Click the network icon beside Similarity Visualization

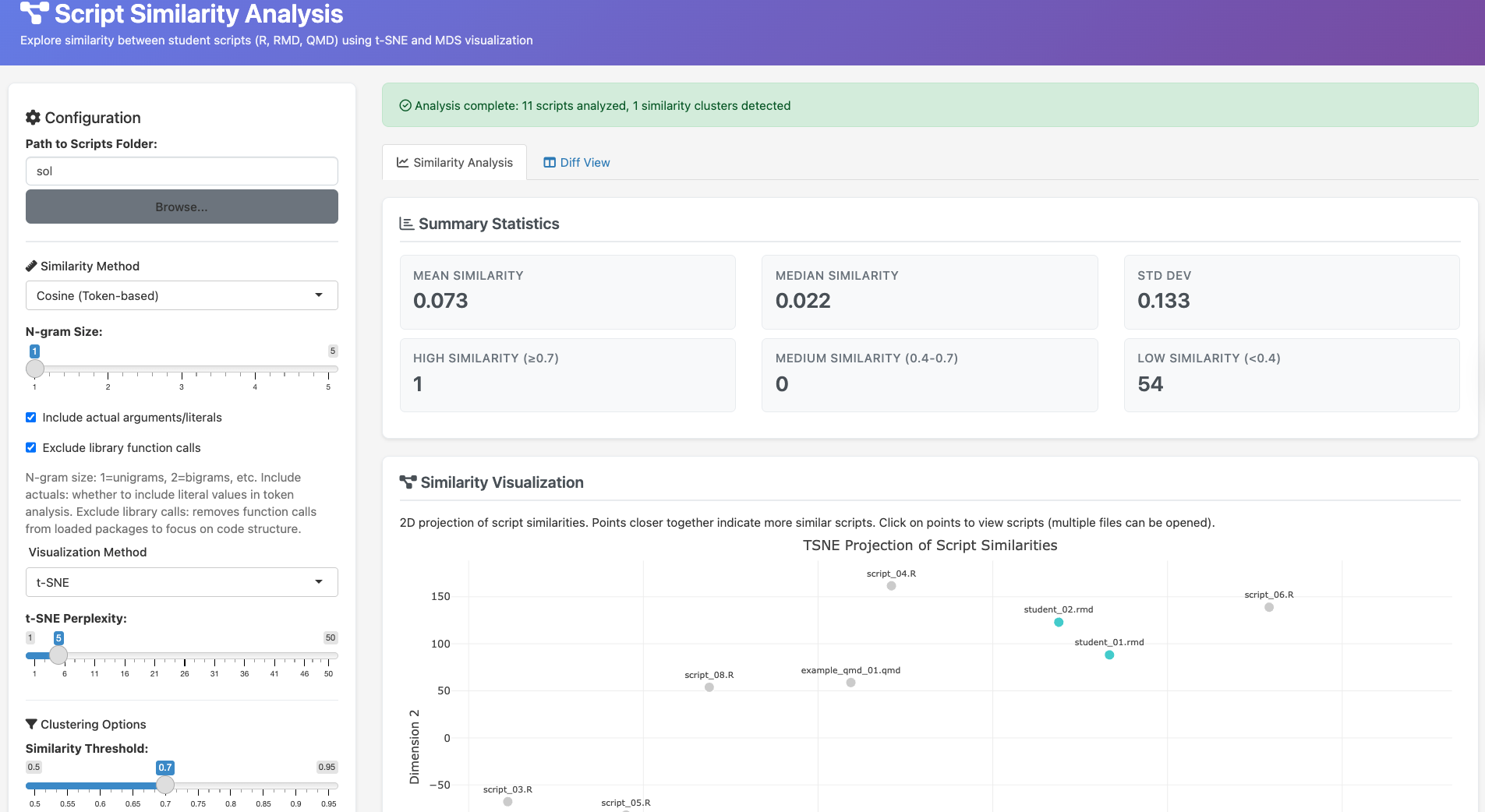tap(408, 482)
